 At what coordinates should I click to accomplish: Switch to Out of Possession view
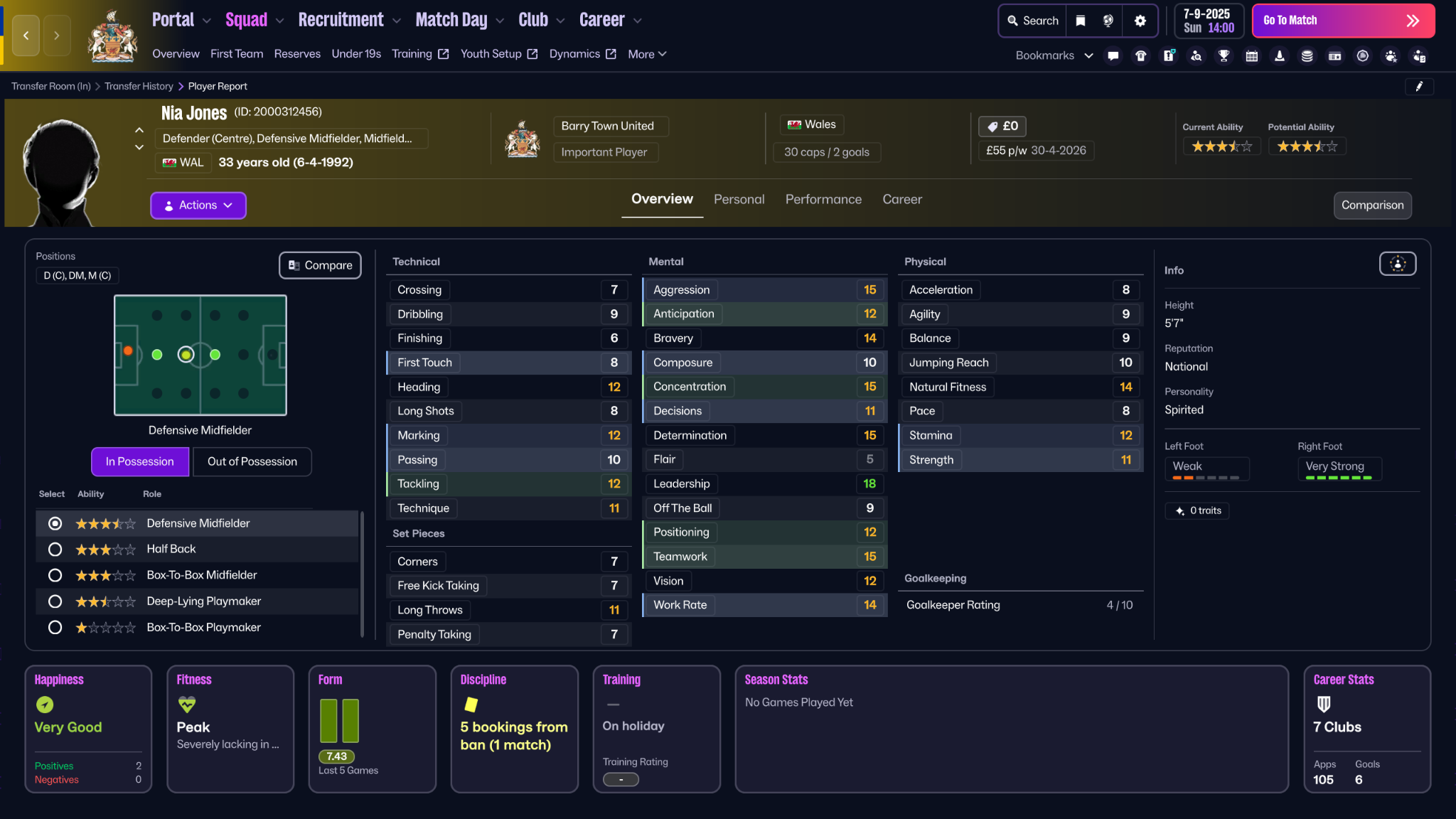pyautogui.click(x=252, y=461)
